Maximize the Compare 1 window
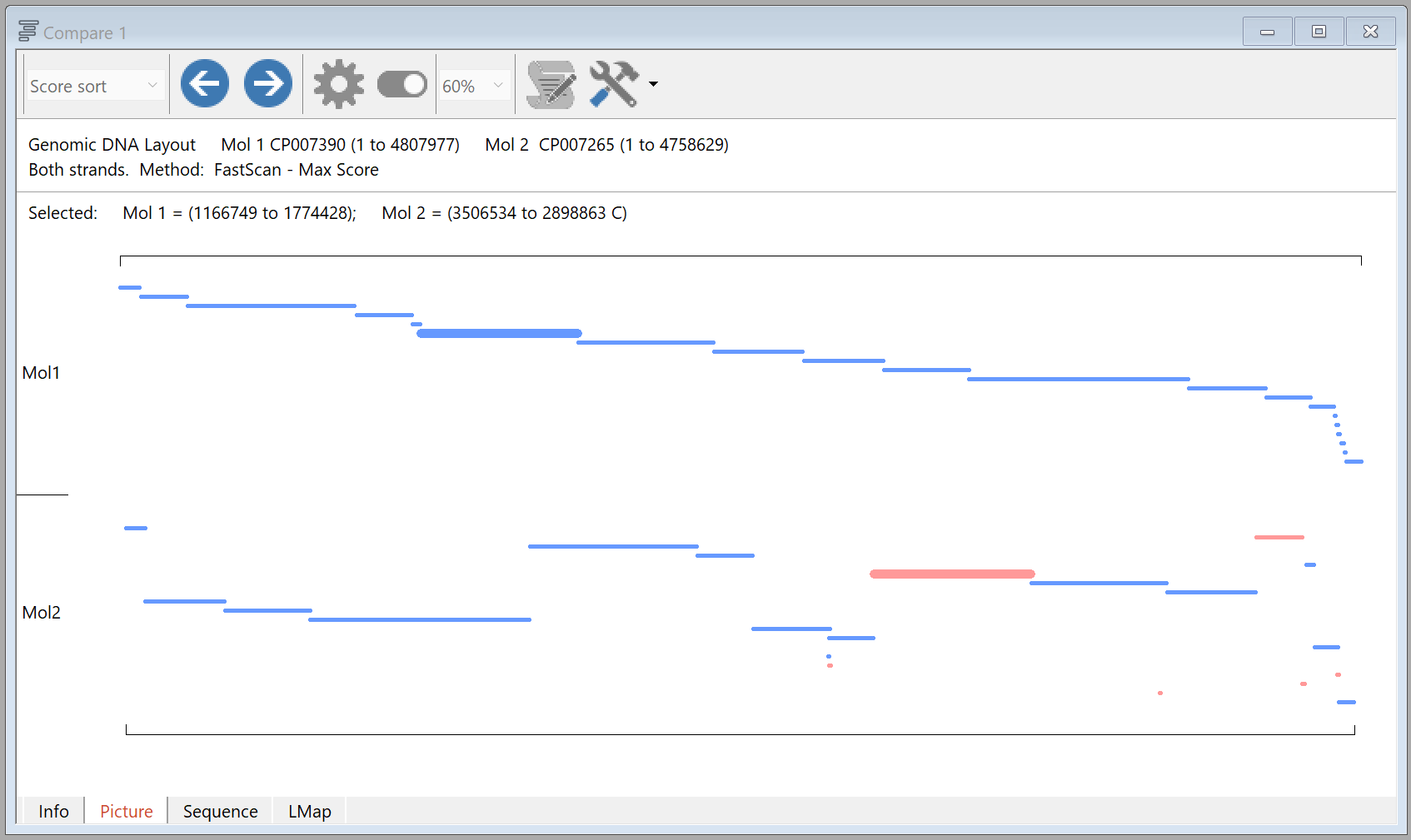This screenshot has width=1411, height=840. [x=1319, y=32]
